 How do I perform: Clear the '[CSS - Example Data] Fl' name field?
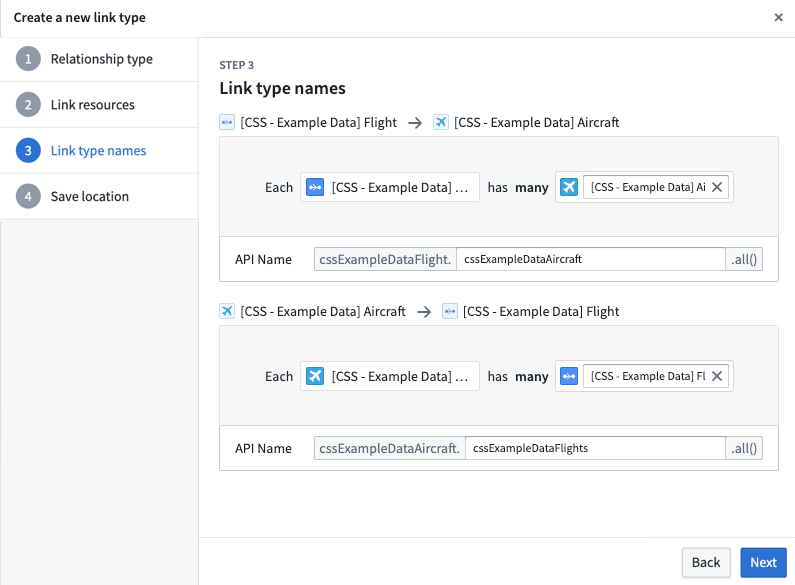(717, 376)
